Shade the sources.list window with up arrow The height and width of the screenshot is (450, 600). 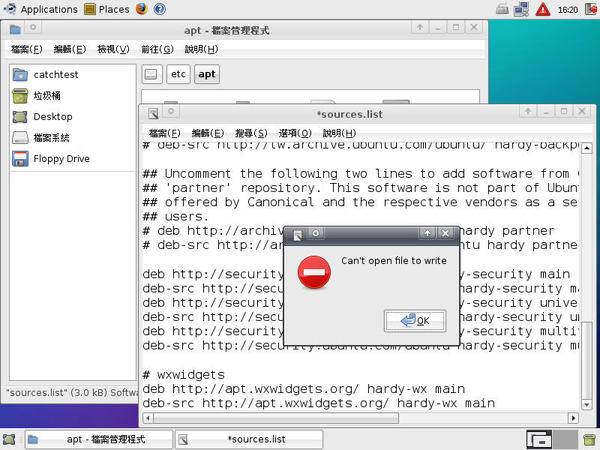(528, 111)
